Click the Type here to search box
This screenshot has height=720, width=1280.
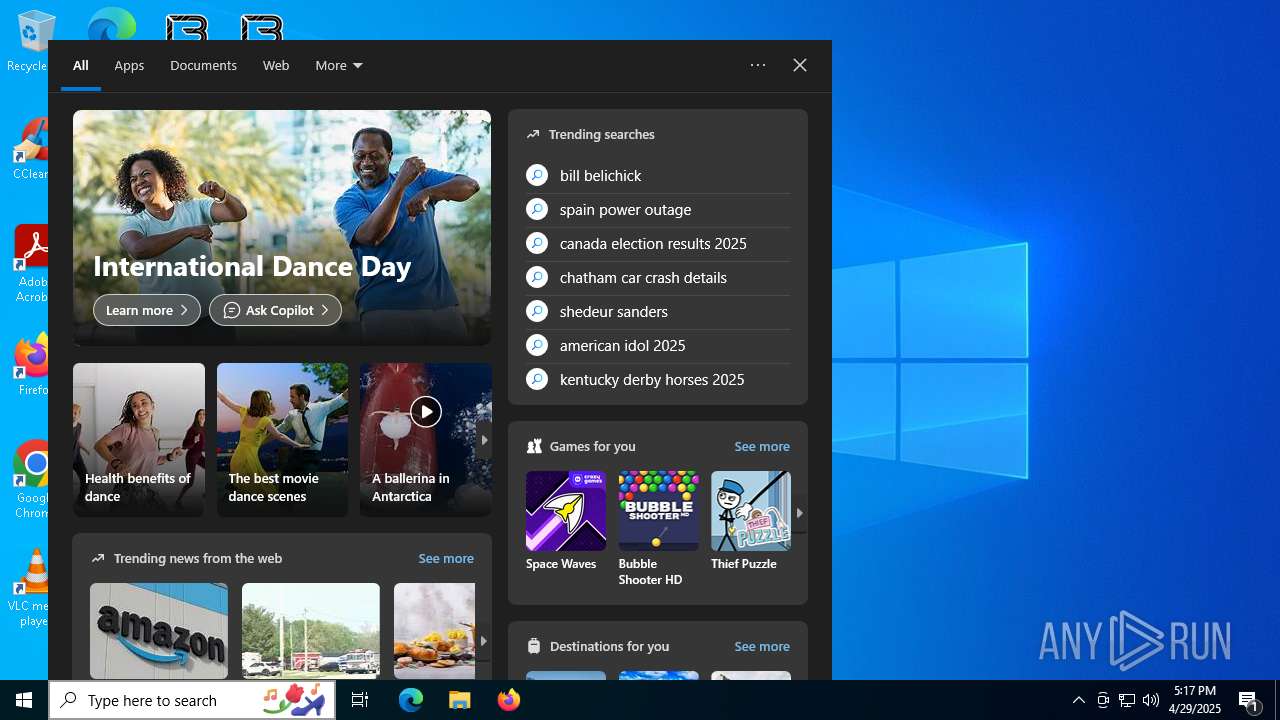[x=192, y=700]
